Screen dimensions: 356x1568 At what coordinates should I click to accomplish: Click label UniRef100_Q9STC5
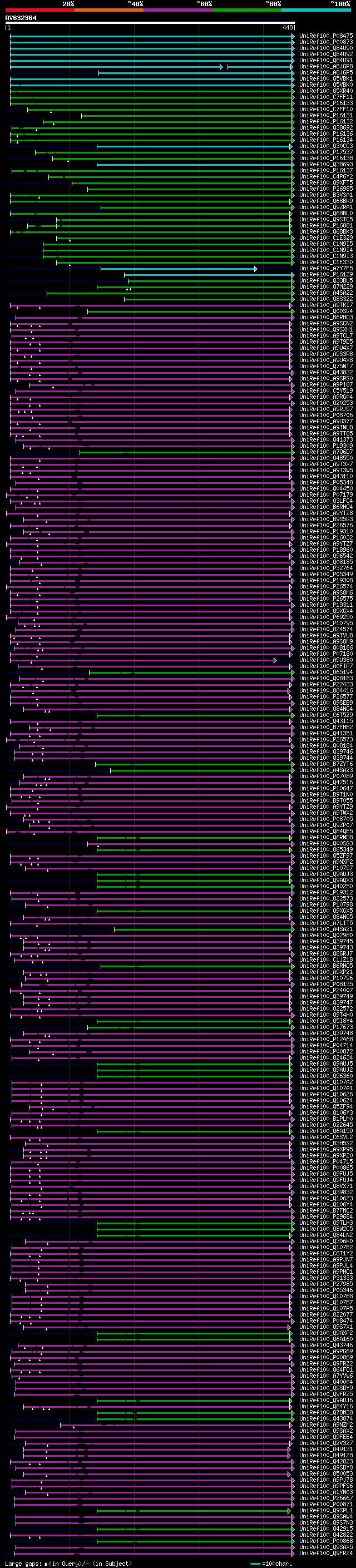325,219
